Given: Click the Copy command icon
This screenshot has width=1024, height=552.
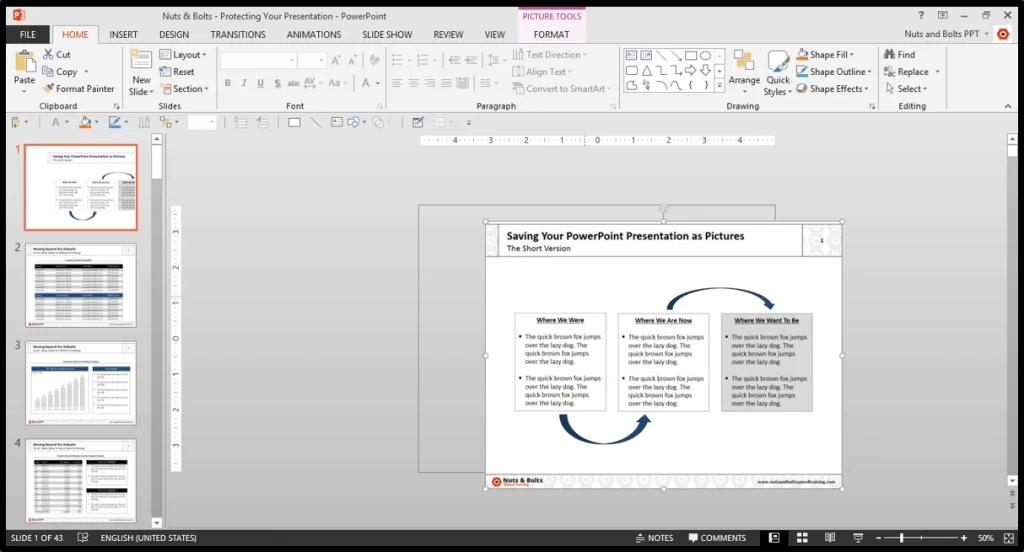Looking at the screenshot, I should pyautogui.click(x=48, y=71).
